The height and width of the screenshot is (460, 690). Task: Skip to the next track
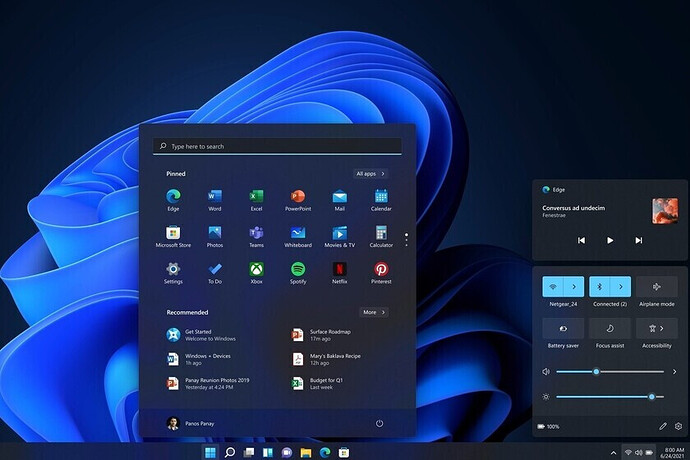click(639, 240)
